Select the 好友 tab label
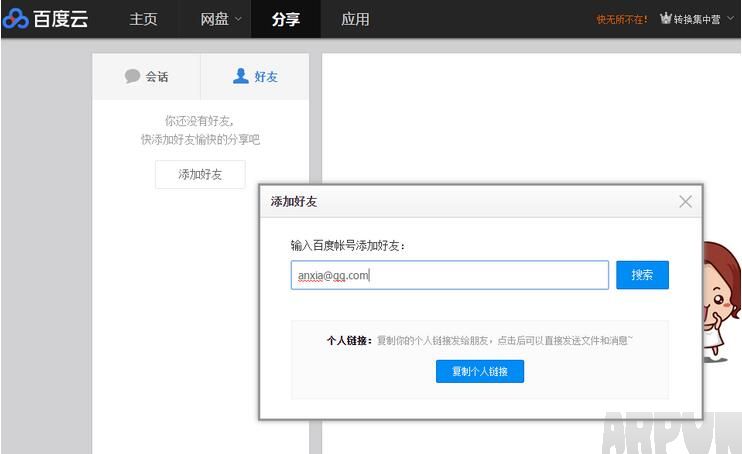742x454 pixels. (x=266, y=76)
